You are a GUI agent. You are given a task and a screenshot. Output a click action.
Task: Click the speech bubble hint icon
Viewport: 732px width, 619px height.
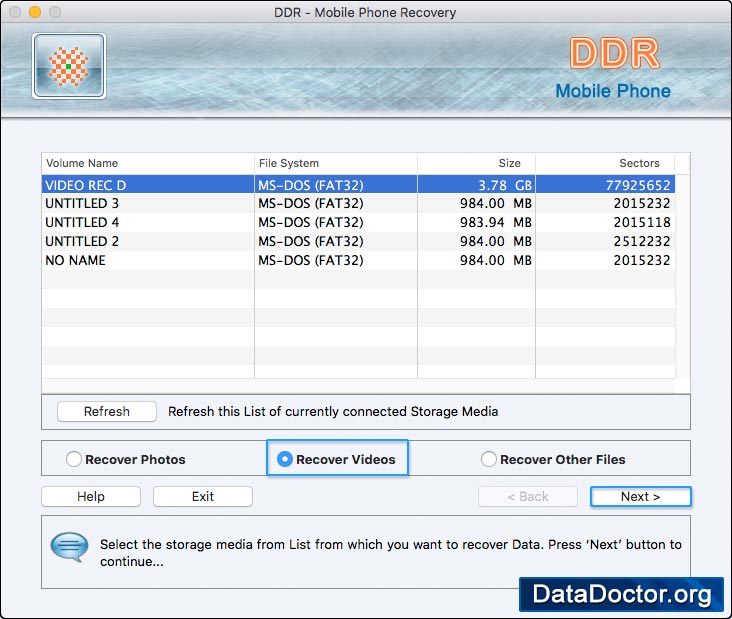(70, 547)
